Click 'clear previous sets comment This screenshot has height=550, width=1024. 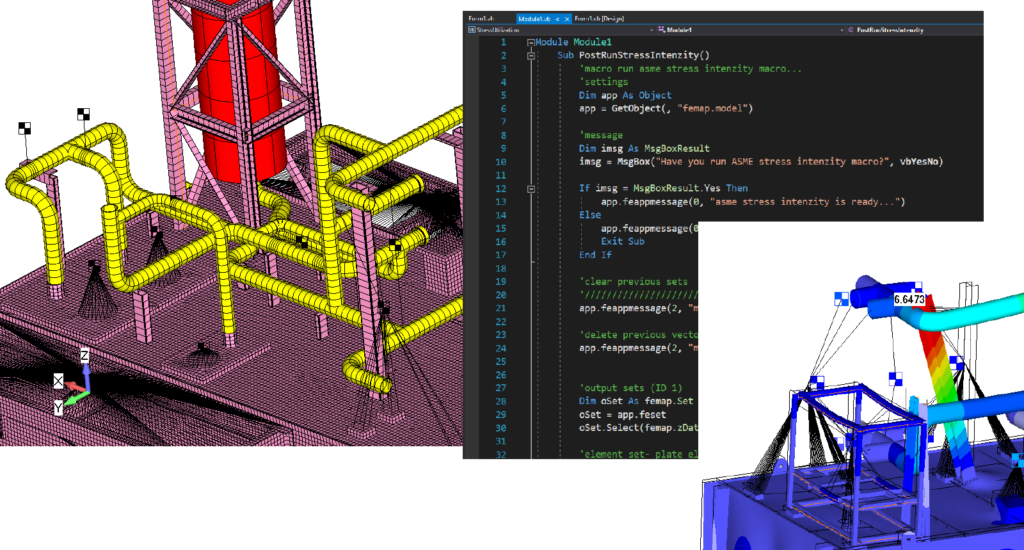[x=633, y=282]
